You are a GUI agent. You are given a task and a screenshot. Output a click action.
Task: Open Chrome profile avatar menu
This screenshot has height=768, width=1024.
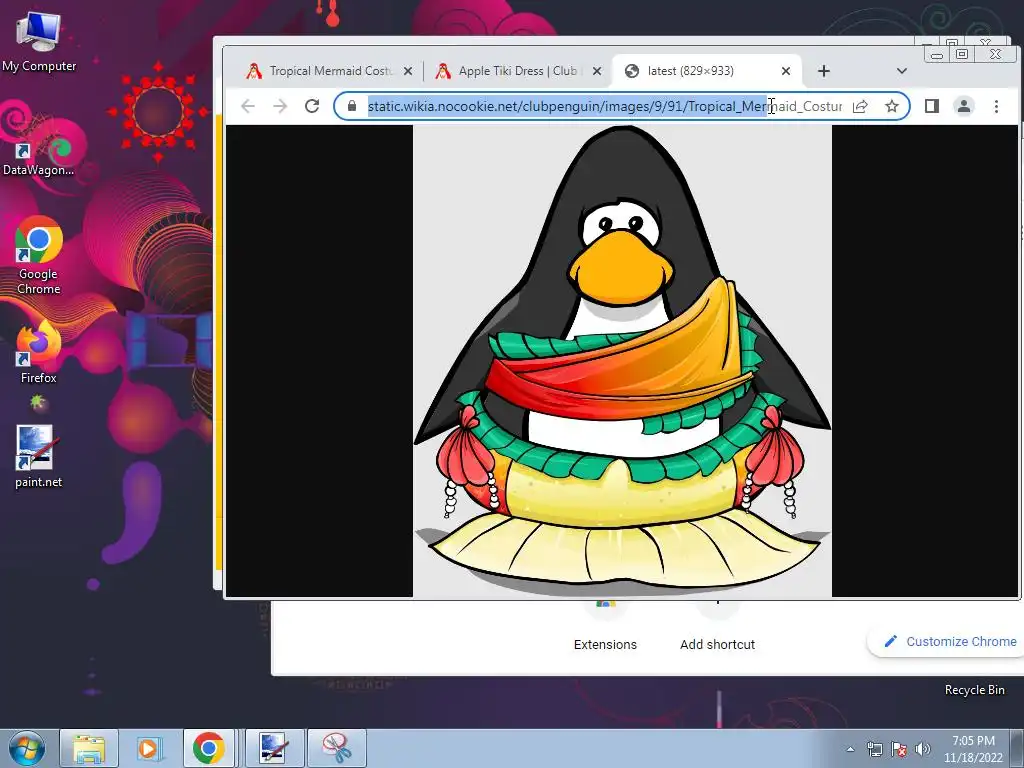point(964,106)
